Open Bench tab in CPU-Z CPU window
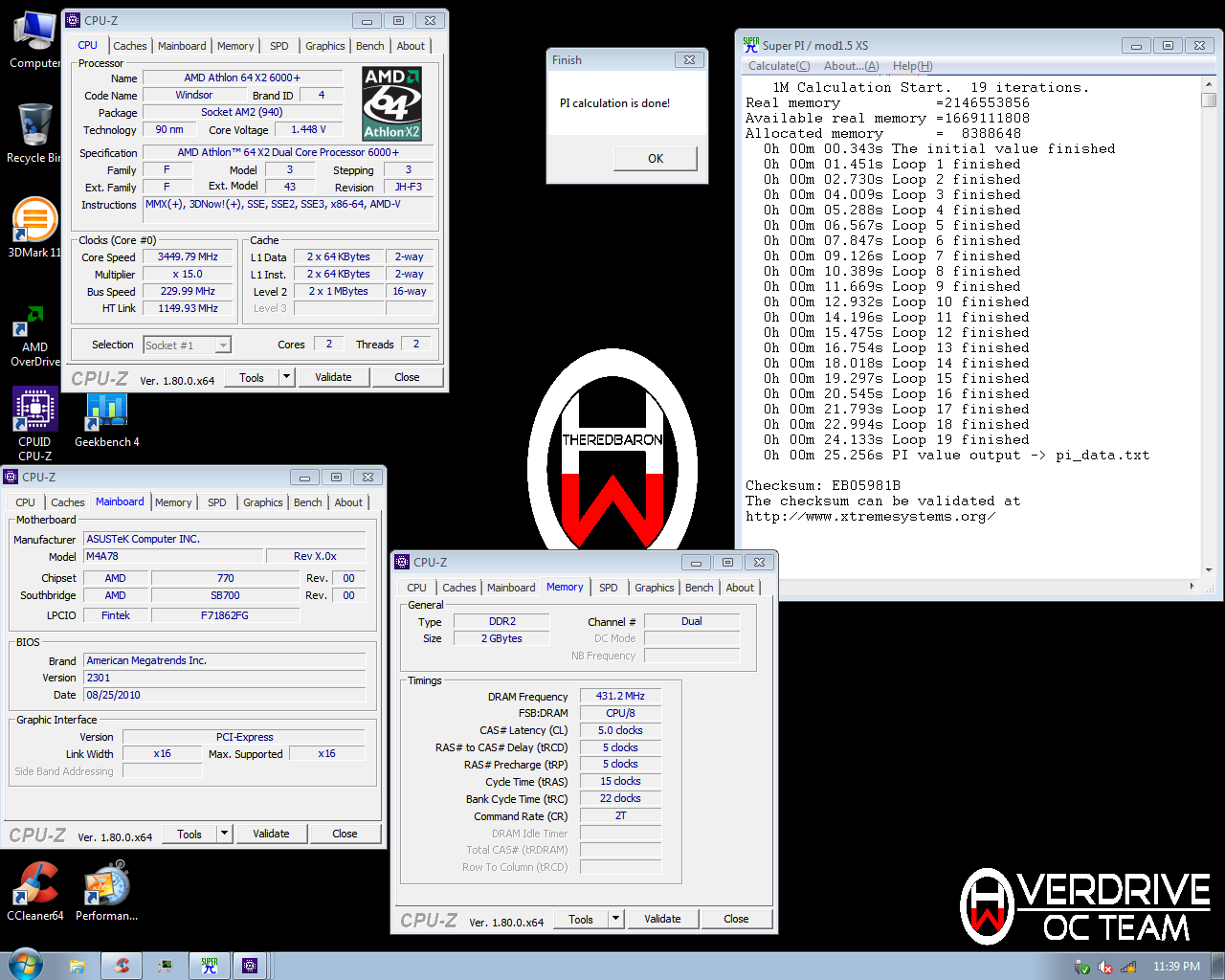The height and width of the screenshot is (980, 1225). (x=369, y=46)
